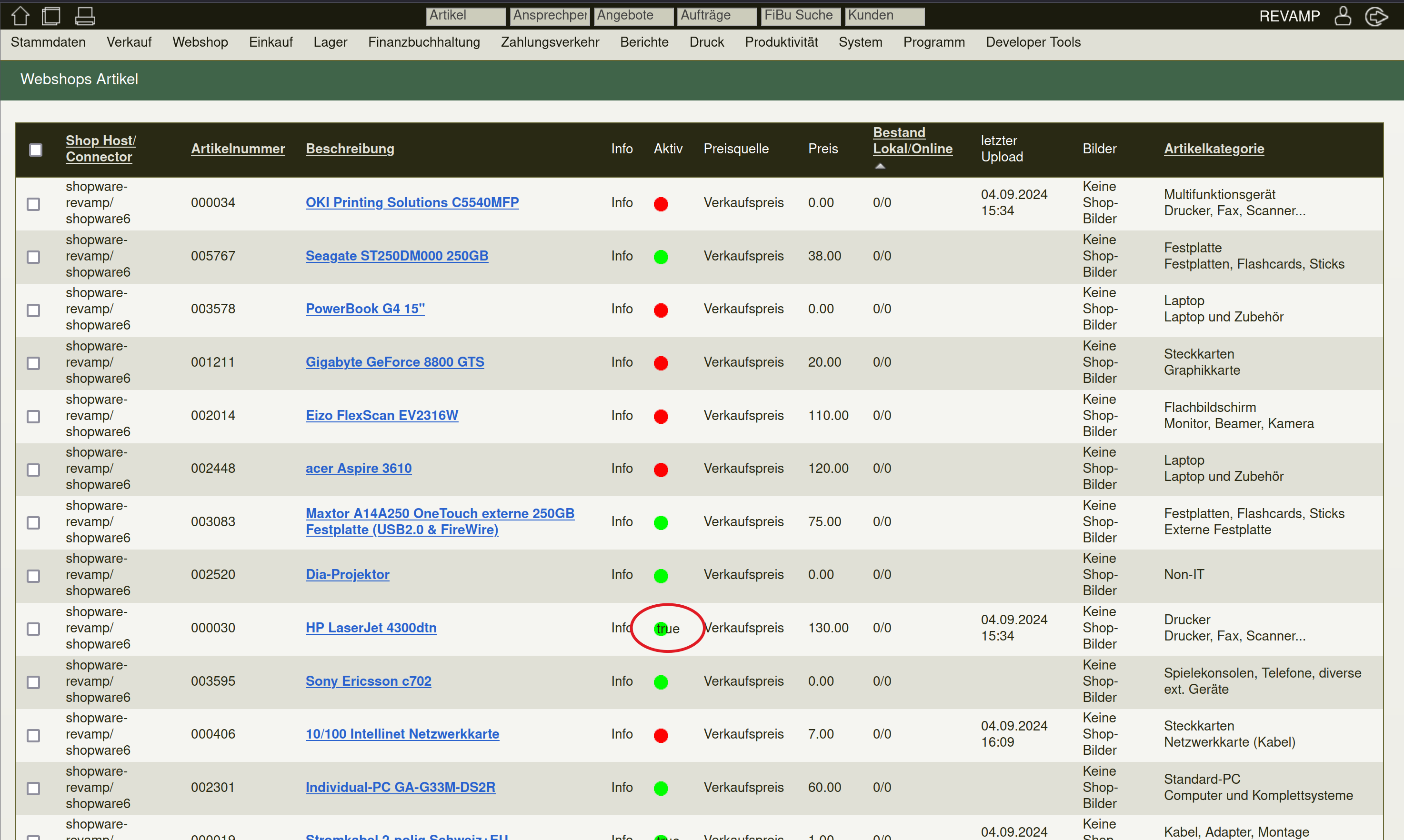Sort by Artikelnummer column header
The width and height of the screenshot is (1404, 840).
coord(238,149)
